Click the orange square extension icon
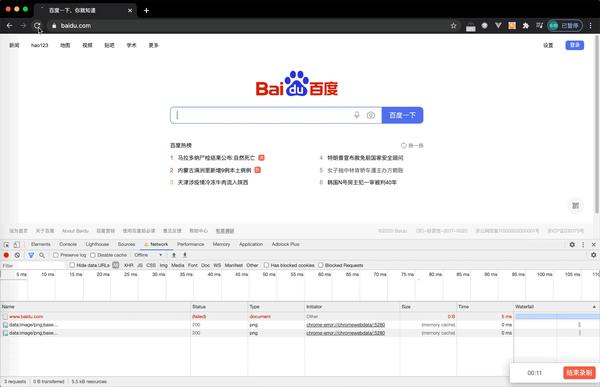Screen dimensions: 600x387 (x=512, y=26)
